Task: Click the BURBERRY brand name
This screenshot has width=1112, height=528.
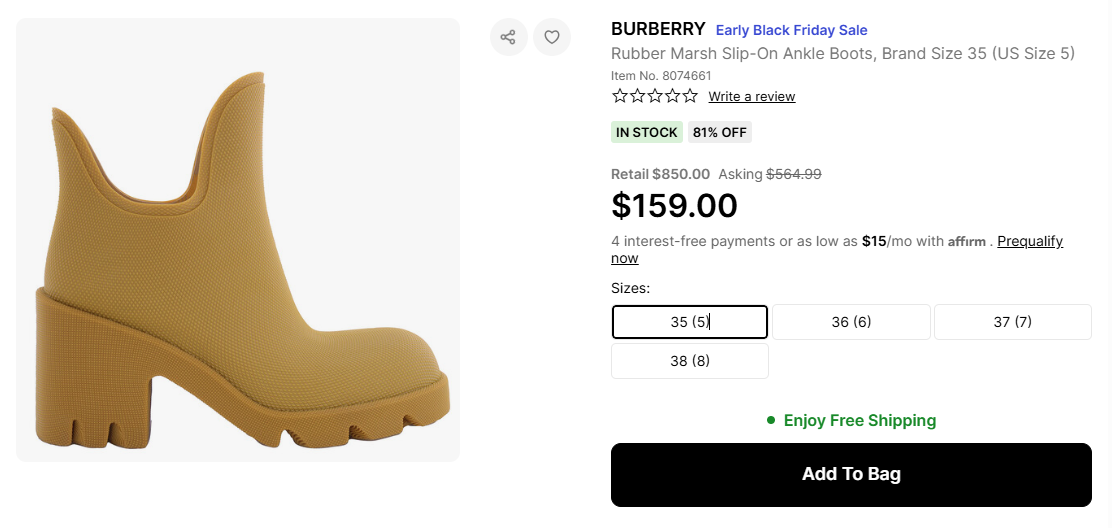Action: click(x=658, y=29)
